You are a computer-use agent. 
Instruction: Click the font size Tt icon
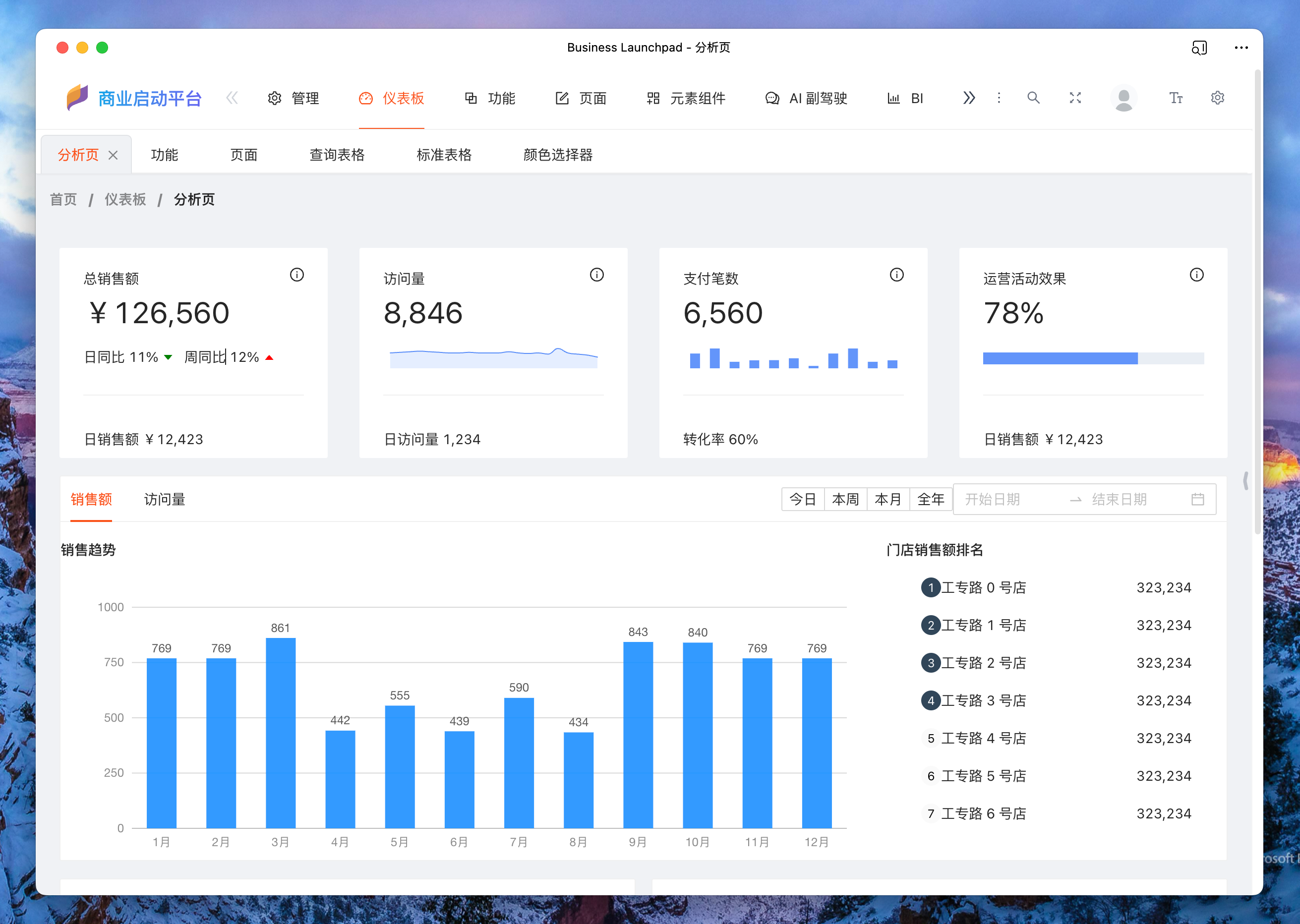(1176, 98)
